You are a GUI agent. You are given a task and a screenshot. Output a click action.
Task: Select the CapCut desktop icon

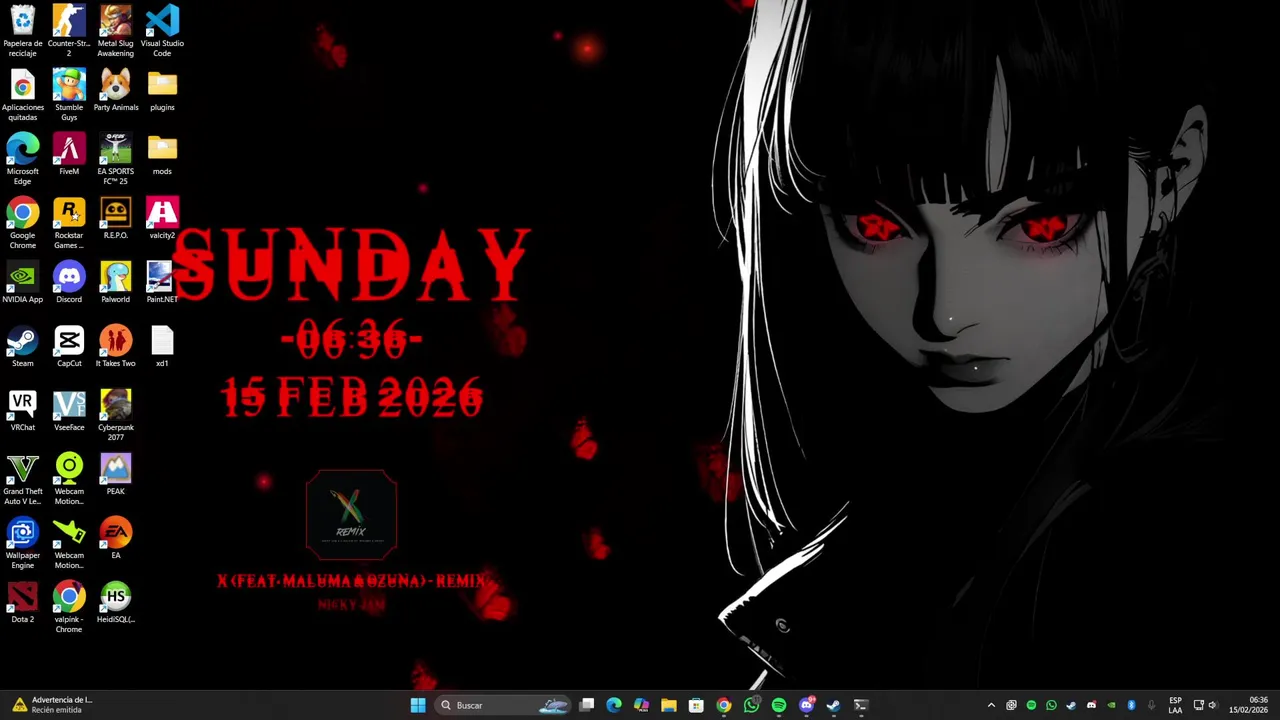tap(69, 346)
